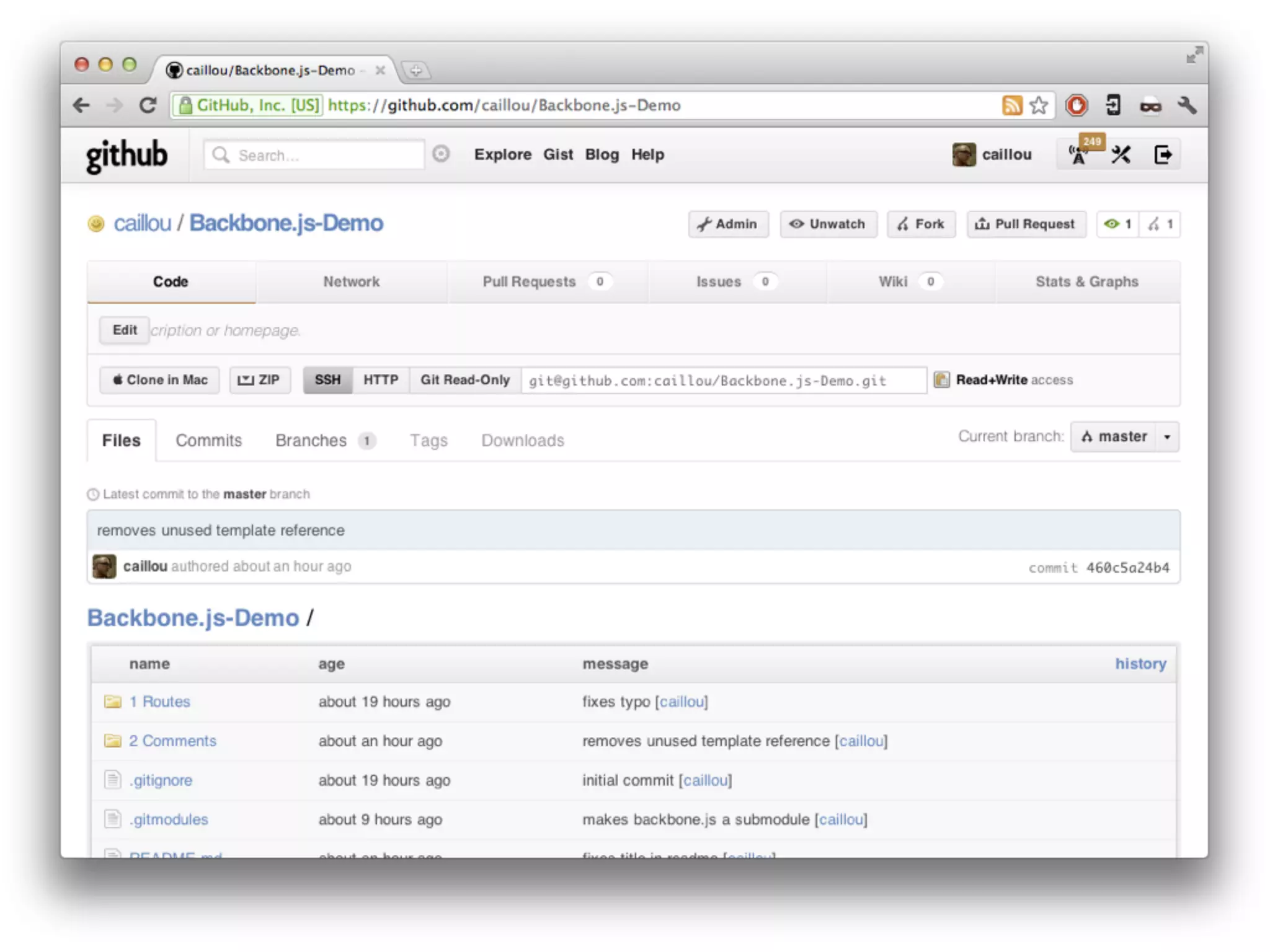Click the RSS feed icon in address bar
The width and height of the screenshot is (1270, 952).
click(1011, 105)
